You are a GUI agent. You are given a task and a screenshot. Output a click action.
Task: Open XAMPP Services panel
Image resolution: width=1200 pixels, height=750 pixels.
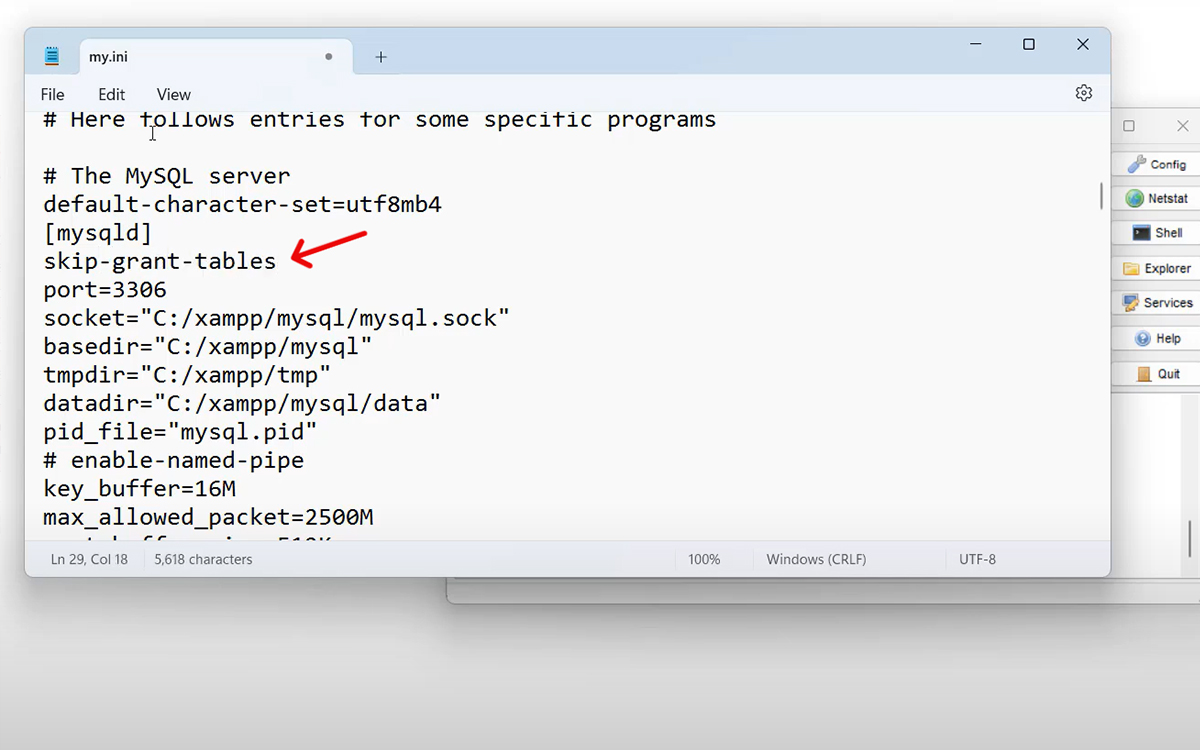(x=1157, y=303)
